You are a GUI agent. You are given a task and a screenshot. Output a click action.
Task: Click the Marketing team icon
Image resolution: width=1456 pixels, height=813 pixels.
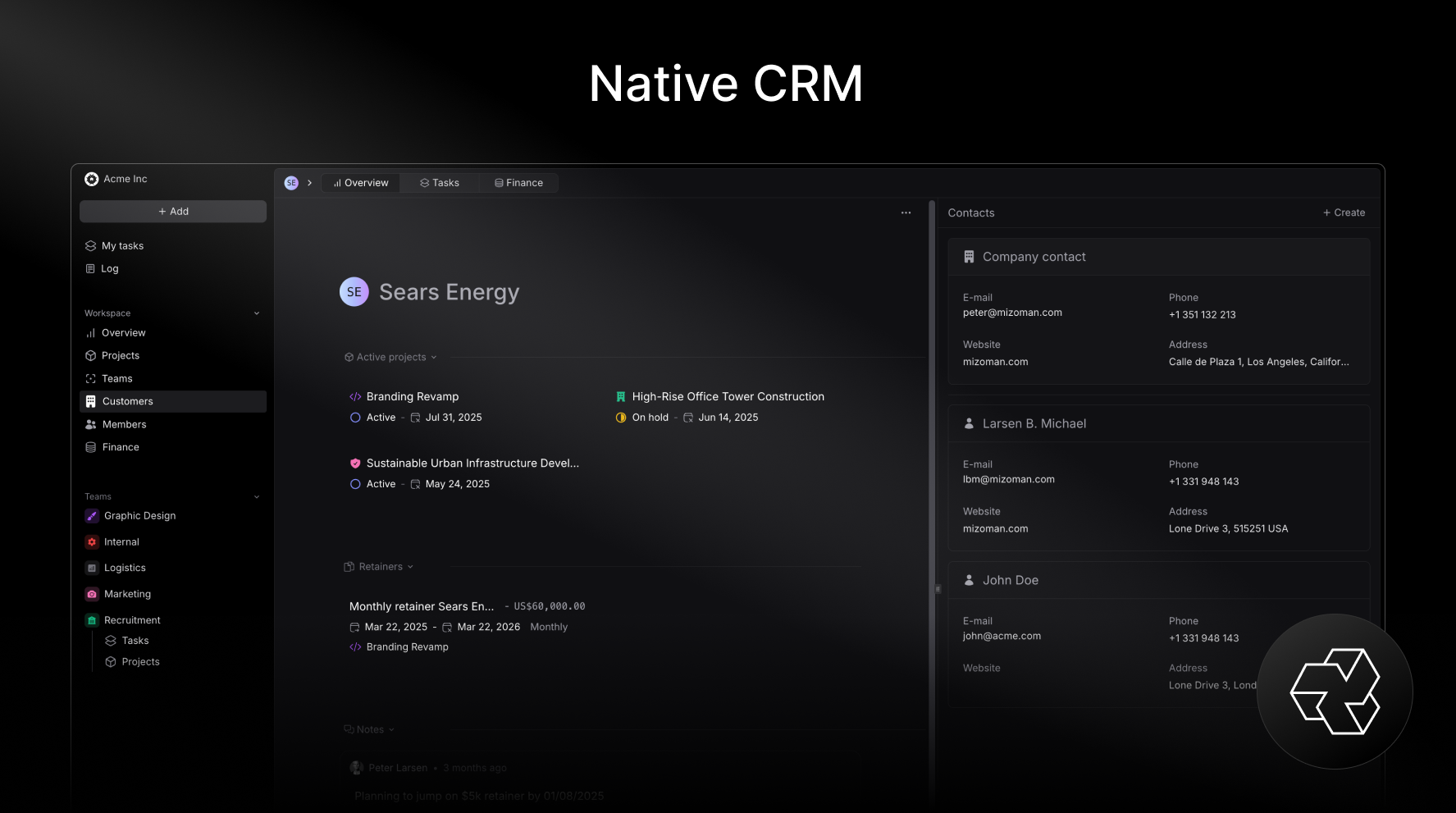click(x=92, y=594)
